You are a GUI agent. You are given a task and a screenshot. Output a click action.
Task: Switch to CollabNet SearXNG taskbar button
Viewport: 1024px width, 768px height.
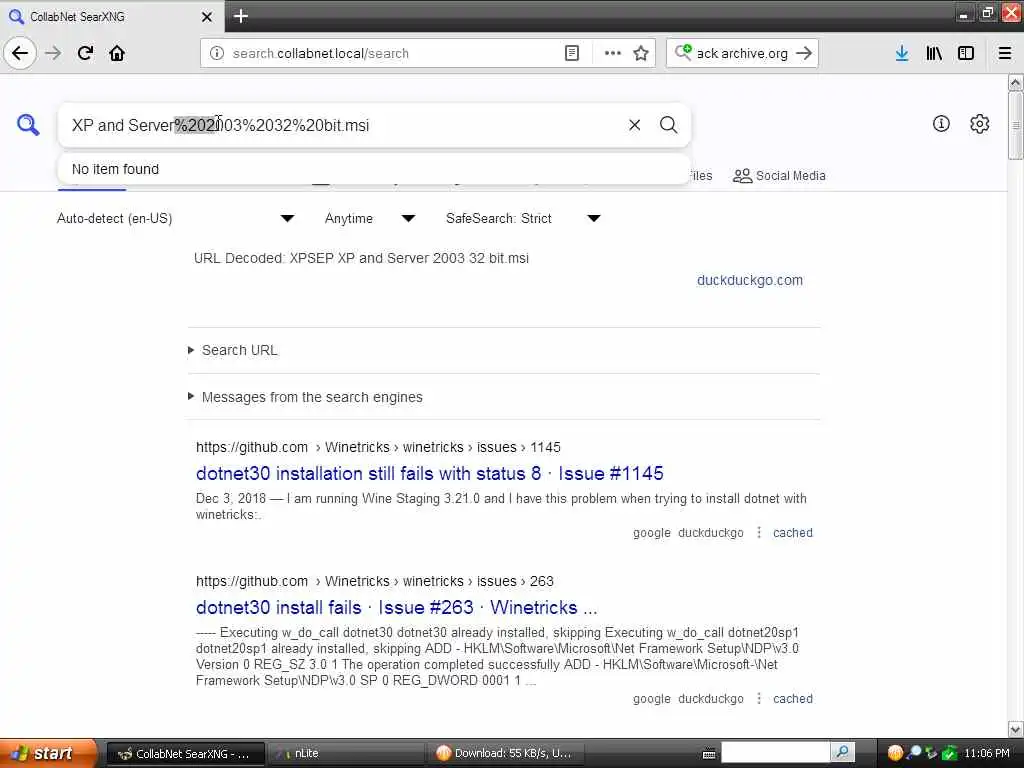point(185,754)
